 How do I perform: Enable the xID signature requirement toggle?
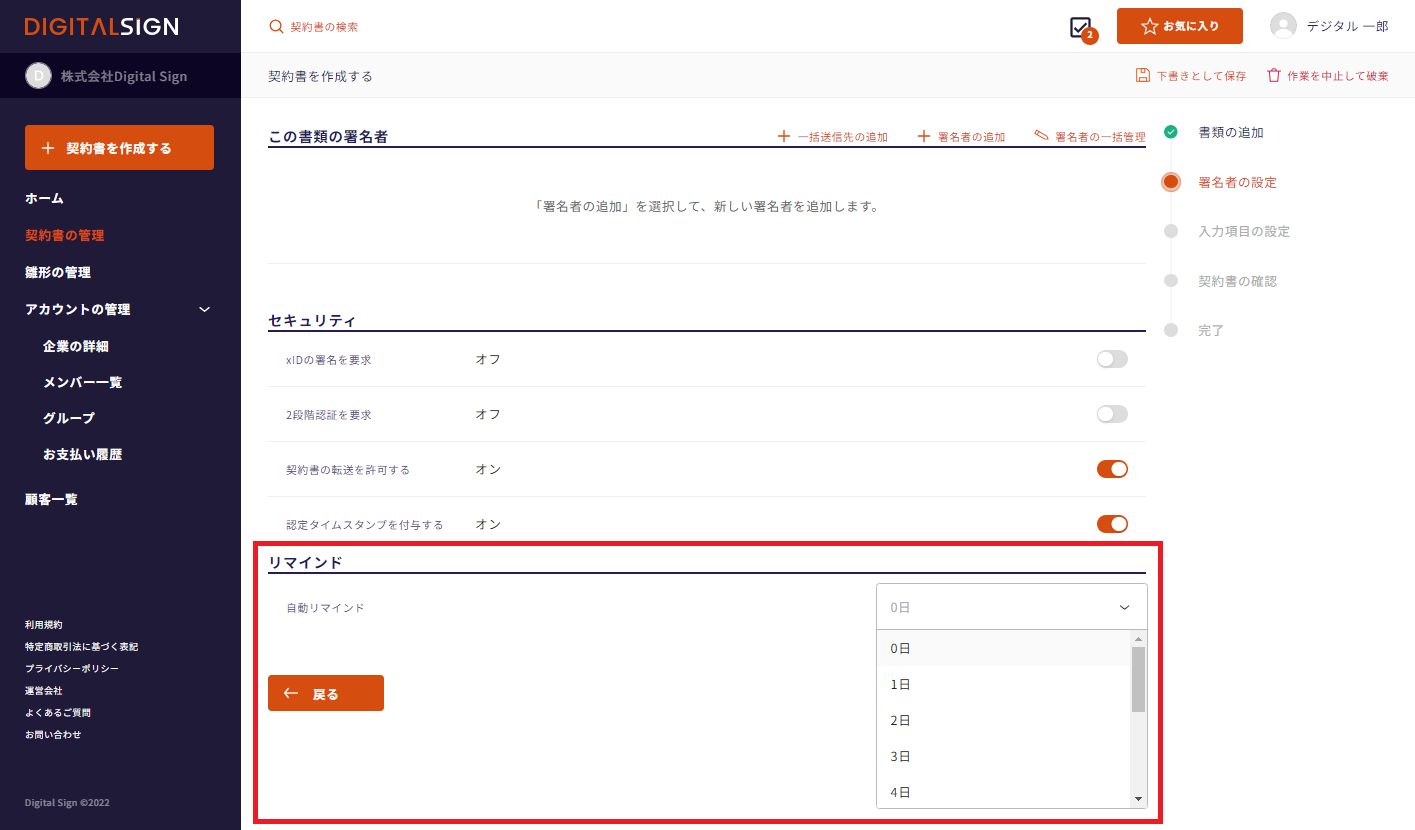click(1111, 359)
